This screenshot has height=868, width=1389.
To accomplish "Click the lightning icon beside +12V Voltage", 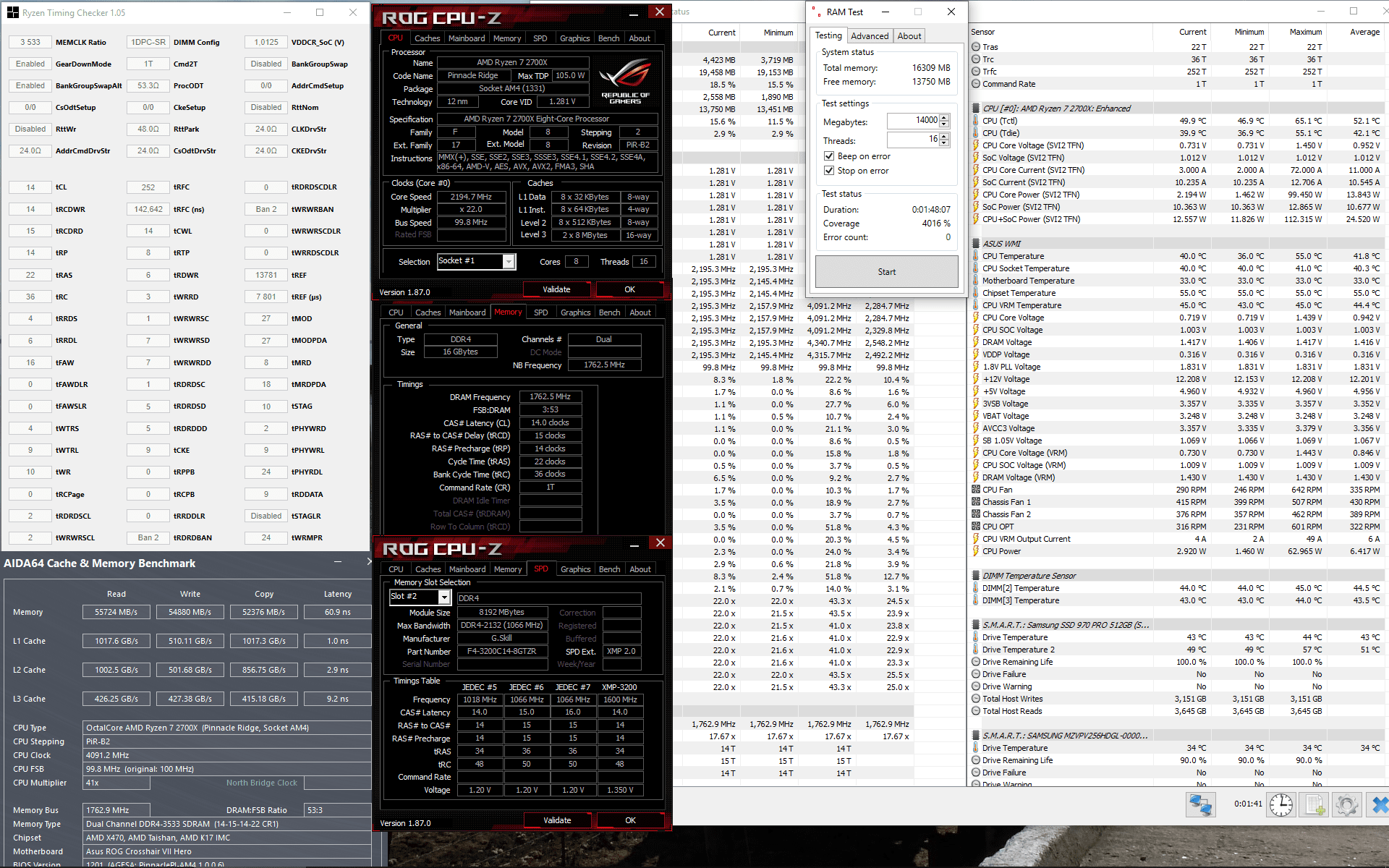I will pyautogui.click(x=976, y=379).
